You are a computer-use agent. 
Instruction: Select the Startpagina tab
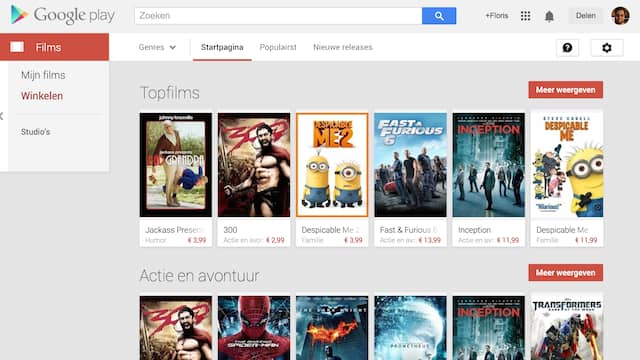pos(222,47)
